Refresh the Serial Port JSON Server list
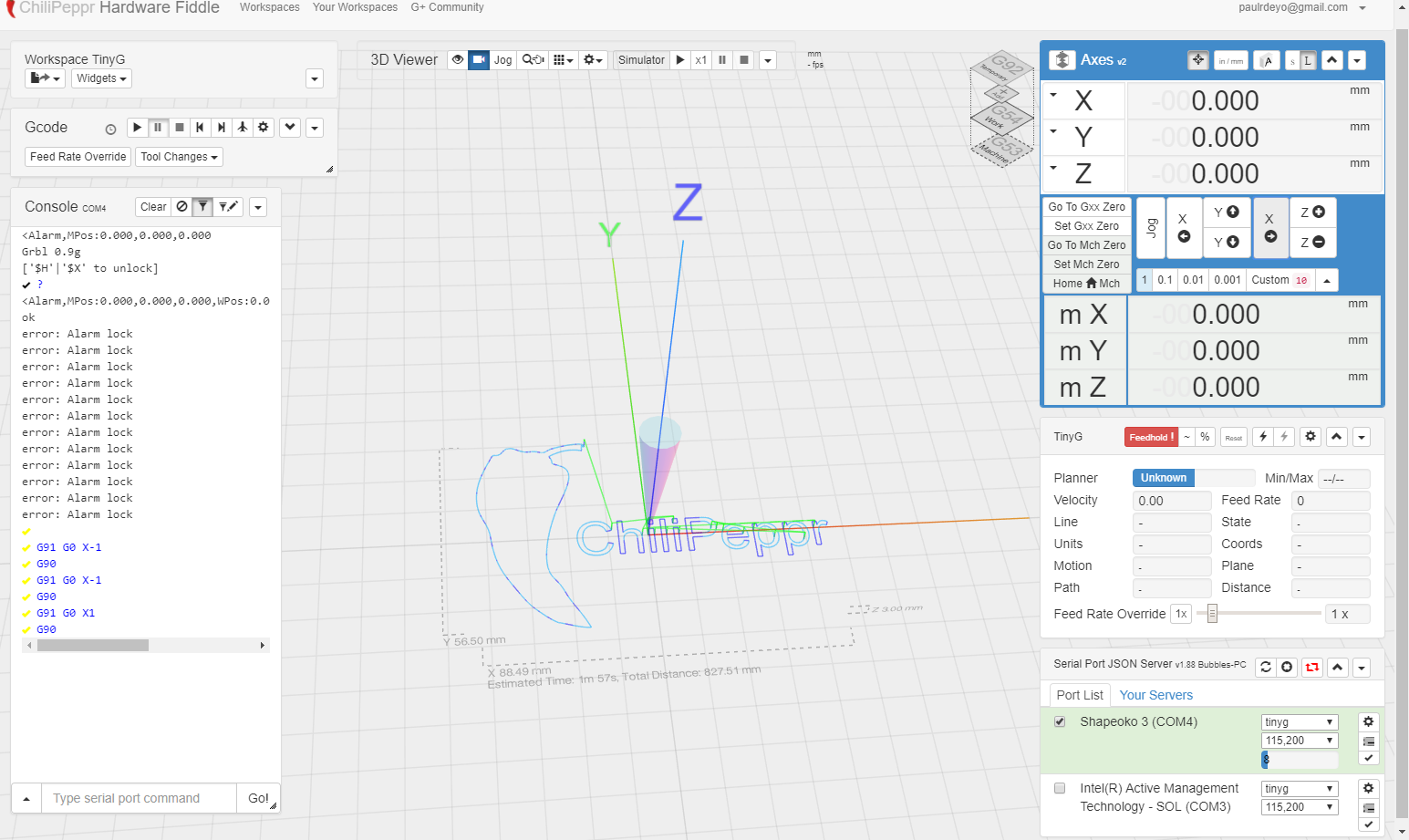The height and width of the screenshot is (840, 1409). click(1266, 668)
